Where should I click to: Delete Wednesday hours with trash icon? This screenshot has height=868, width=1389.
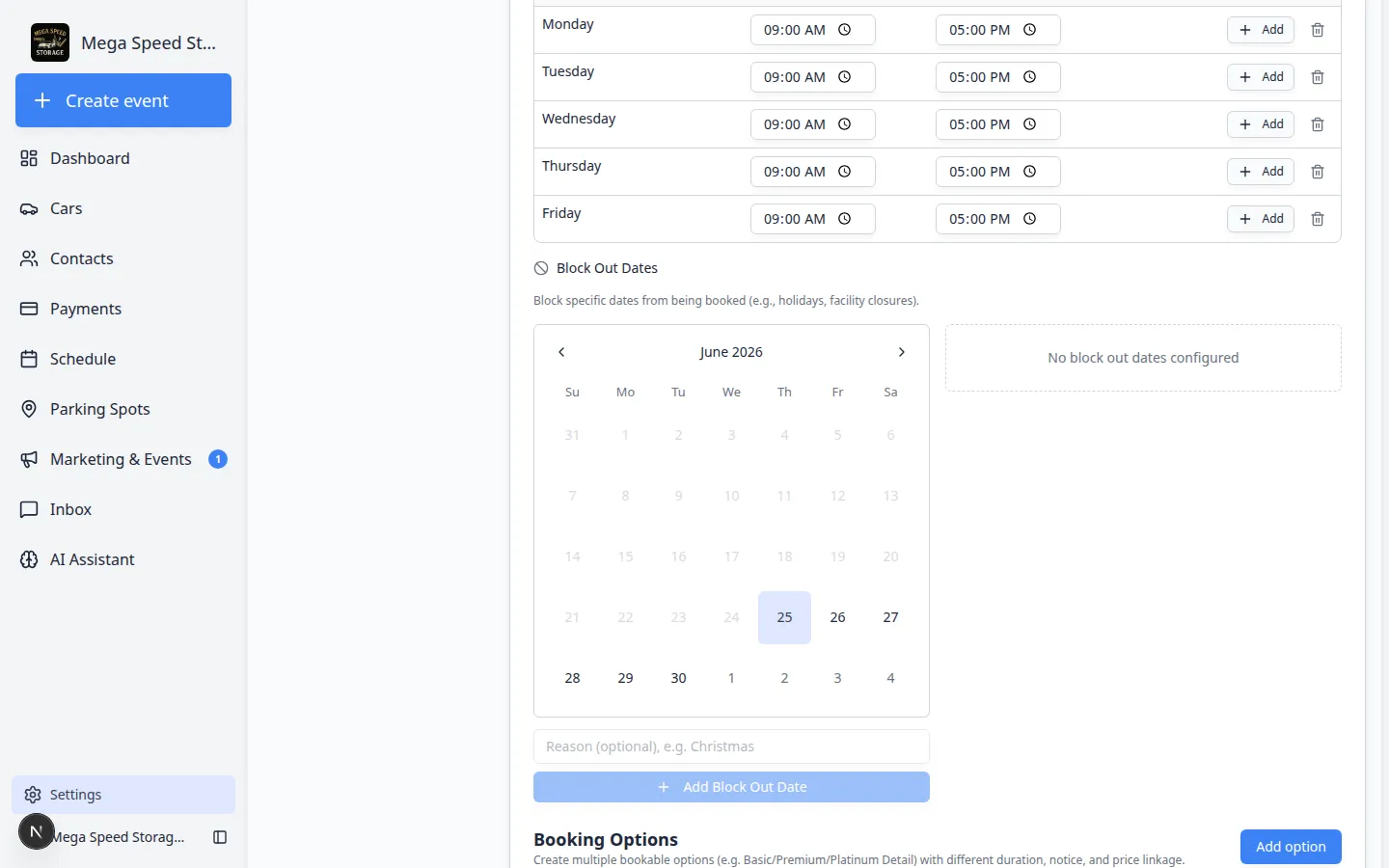pos(1318,124)
